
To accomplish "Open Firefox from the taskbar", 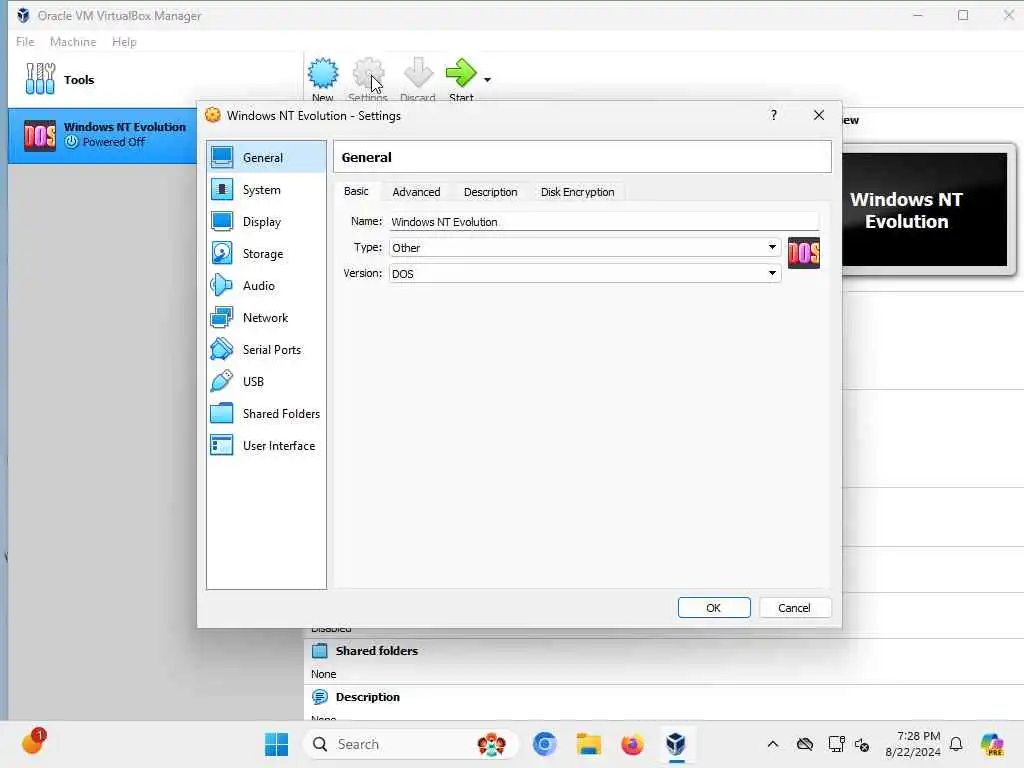I will [632, 744].
